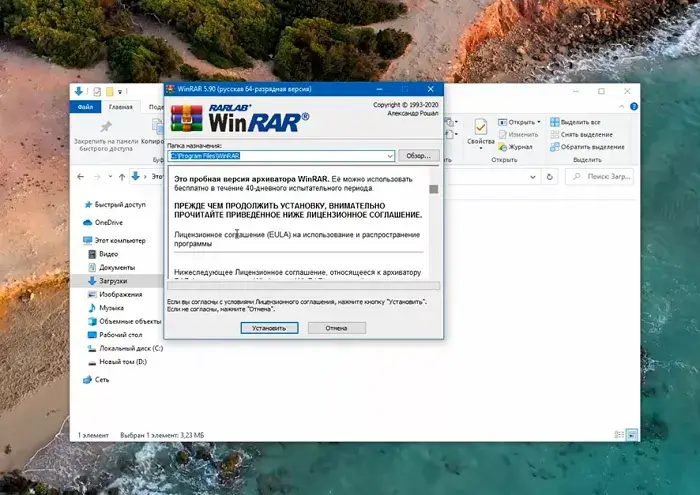
Task: Click the Открыть button in ribbon
Action: click(x=517, y=122)
